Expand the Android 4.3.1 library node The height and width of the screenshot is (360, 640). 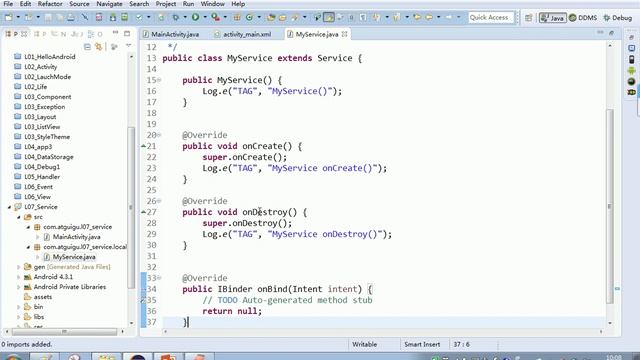click(19, 277)
